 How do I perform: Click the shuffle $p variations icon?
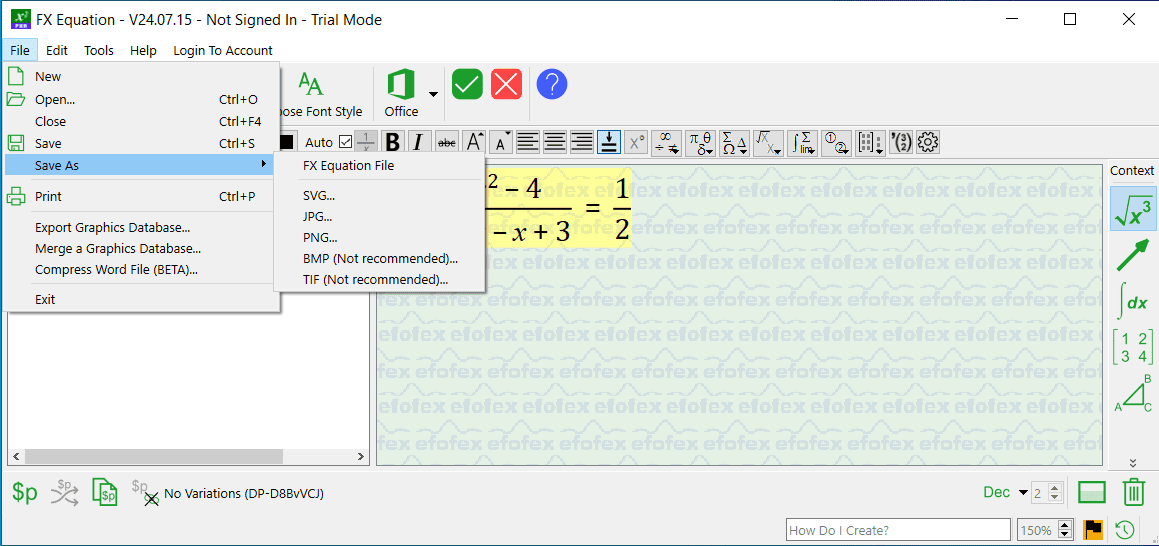[64, 493]
